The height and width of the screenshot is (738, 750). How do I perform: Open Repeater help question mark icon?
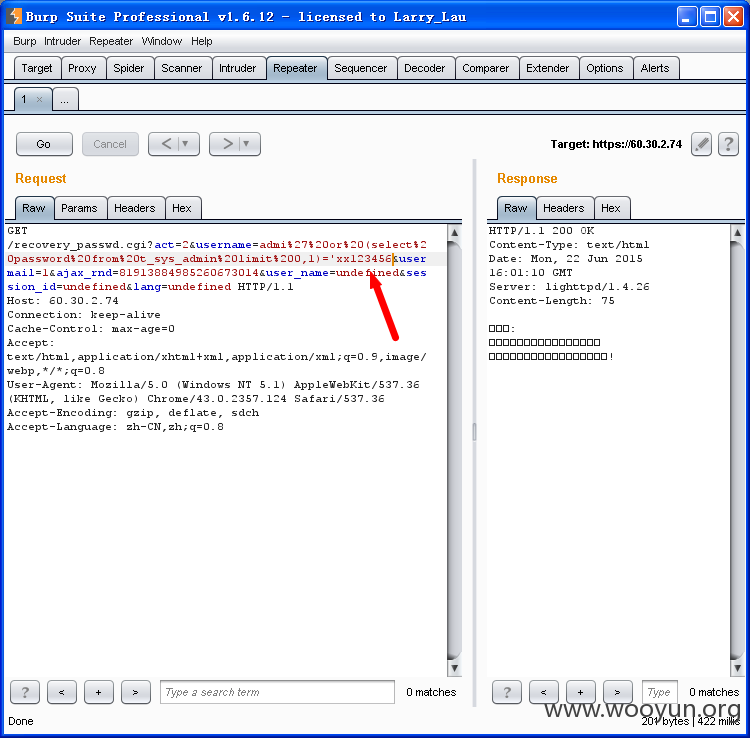tap(728, 144)
